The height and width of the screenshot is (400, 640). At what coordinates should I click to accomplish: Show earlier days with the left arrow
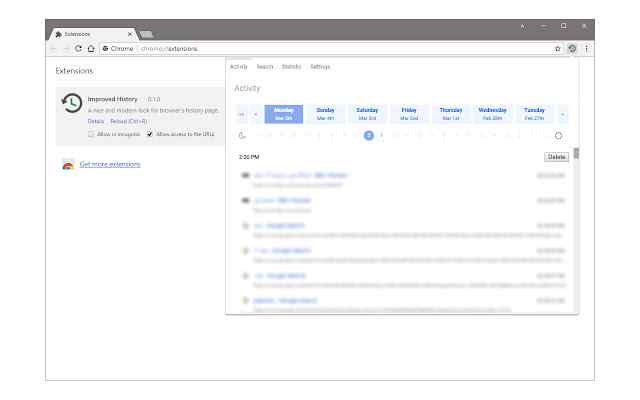tap(256, 115)
